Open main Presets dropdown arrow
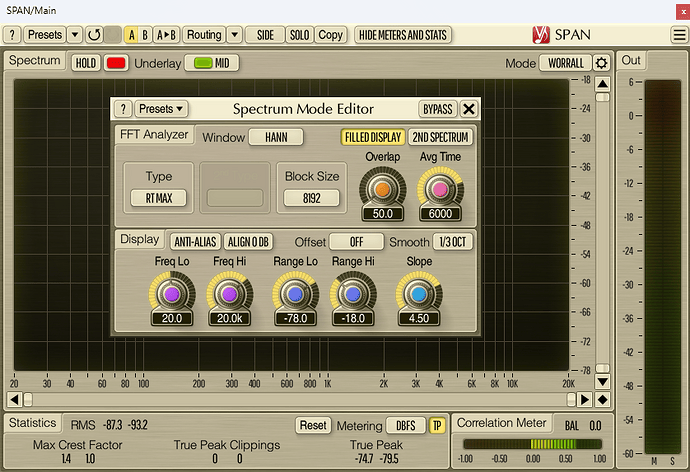Screen dimensions: 690x472 [75, 35]
